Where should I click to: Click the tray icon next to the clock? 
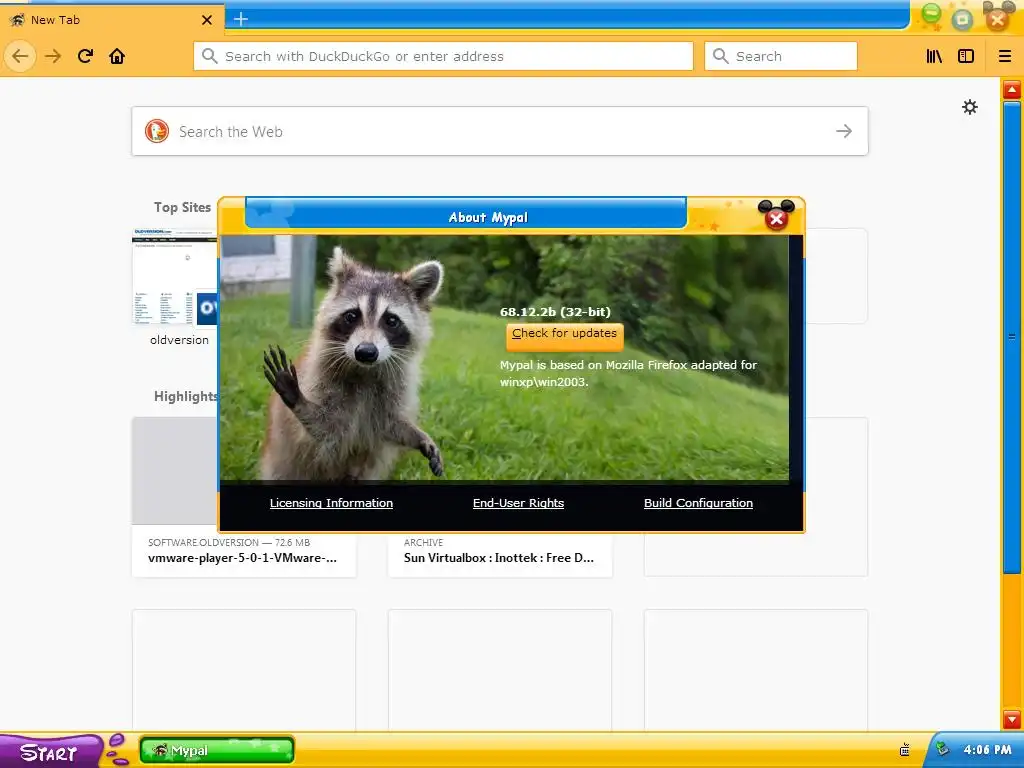coord(942,750)
